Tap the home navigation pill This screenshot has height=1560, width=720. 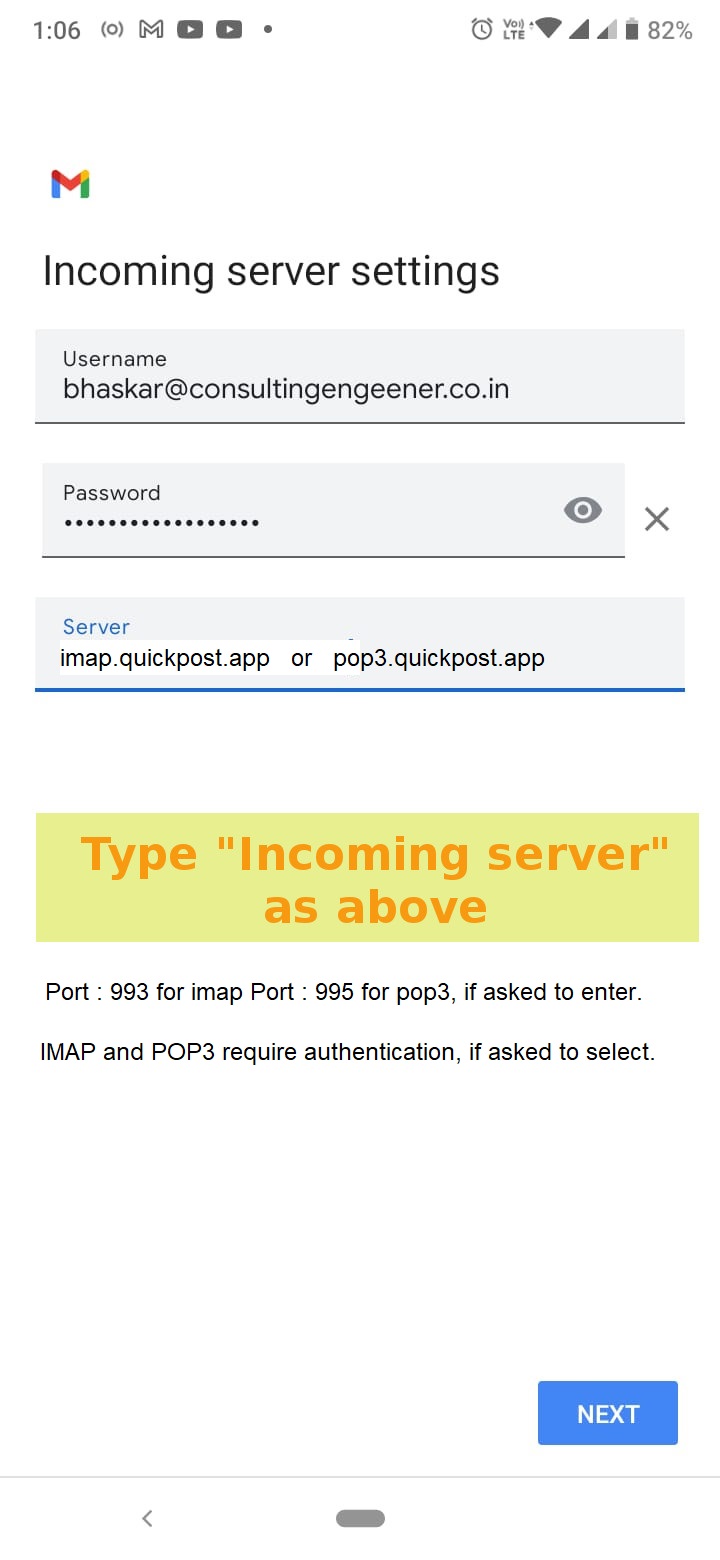360,1518
